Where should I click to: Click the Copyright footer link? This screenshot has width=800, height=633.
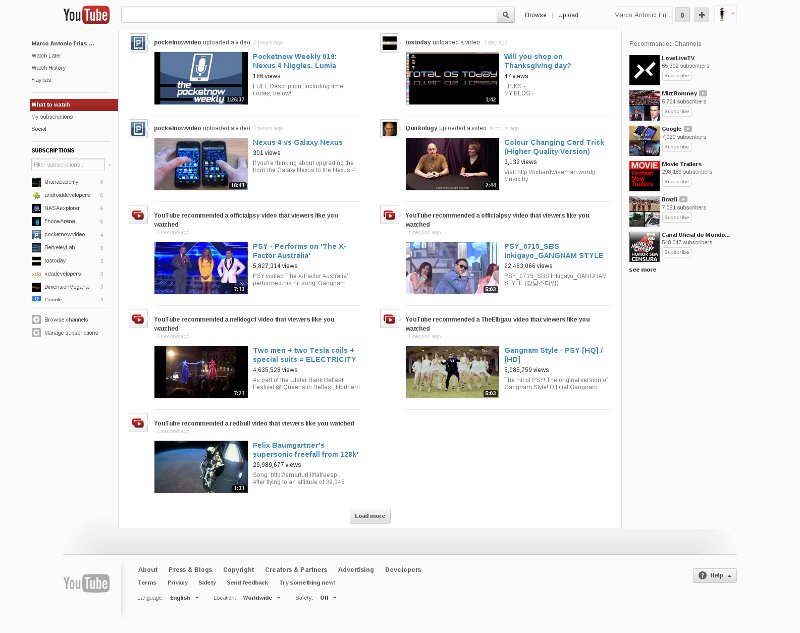(x=238, y=569)
